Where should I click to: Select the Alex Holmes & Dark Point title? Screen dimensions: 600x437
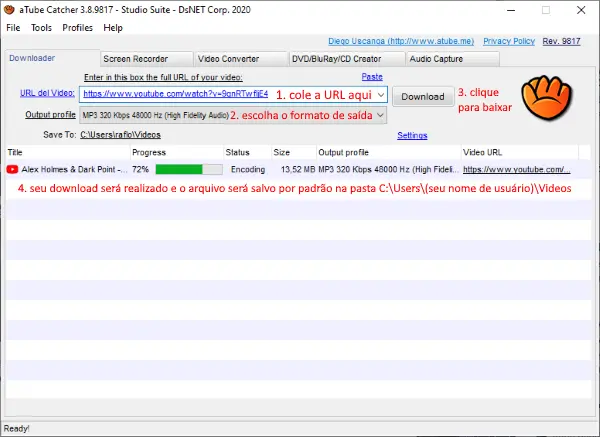click(x=75, y=169)
